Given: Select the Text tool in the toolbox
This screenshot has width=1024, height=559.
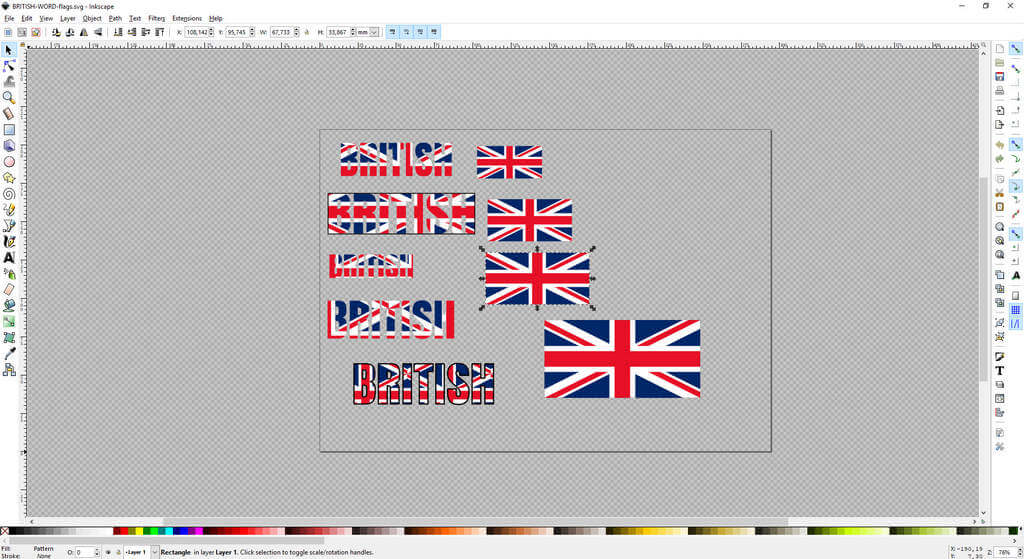Looking at the screenshot, I should [x=8, y=257].
